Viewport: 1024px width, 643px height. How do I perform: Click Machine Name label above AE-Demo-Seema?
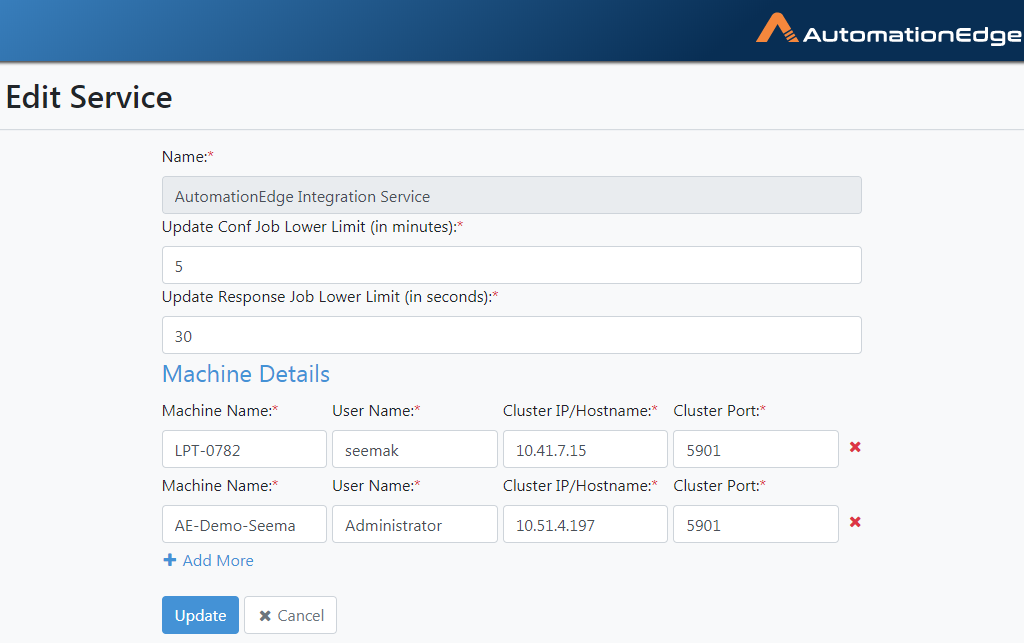point(220,486)
